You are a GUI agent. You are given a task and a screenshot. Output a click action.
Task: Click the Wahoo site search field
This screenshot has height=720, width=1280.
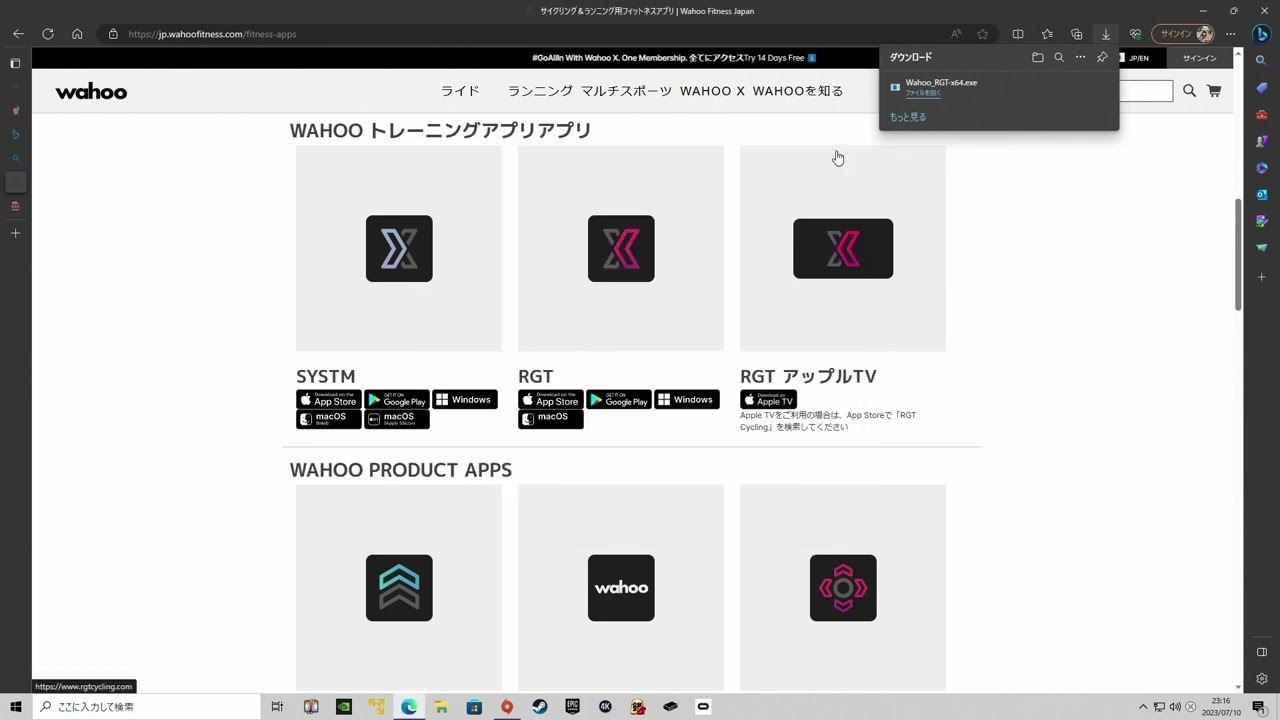(x=1145, y=91)
